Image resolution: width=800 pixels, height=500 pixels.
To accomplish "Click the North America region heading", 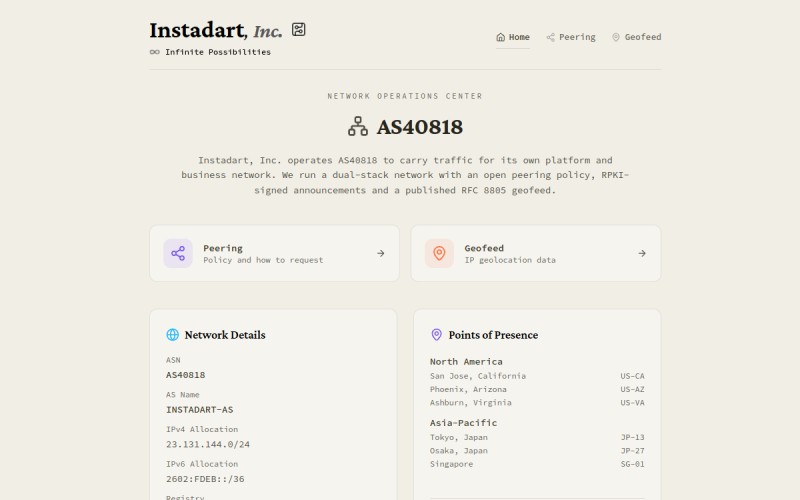I will pyautogui.click(x=466, y=362).
